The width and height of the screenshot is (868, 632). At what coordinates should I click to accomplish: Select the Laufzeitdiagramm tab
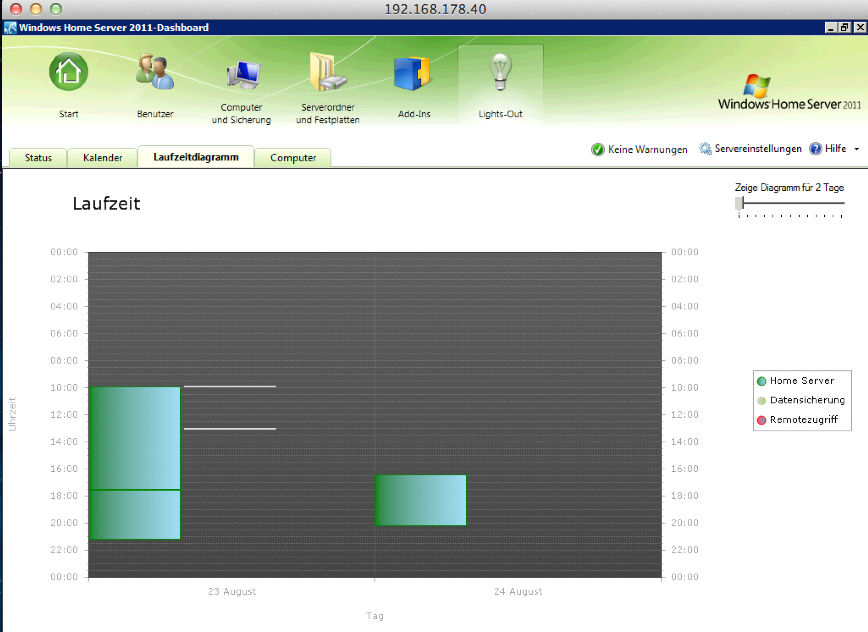coord(196,157)
